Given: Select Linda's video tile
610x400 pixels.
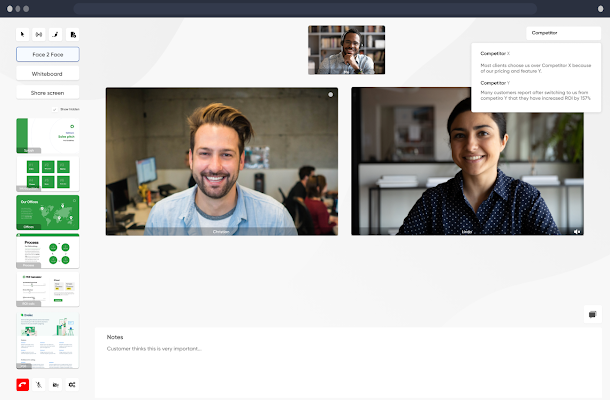Looking at the screenshot, I should pyautogui.click(x=467, y=161).
